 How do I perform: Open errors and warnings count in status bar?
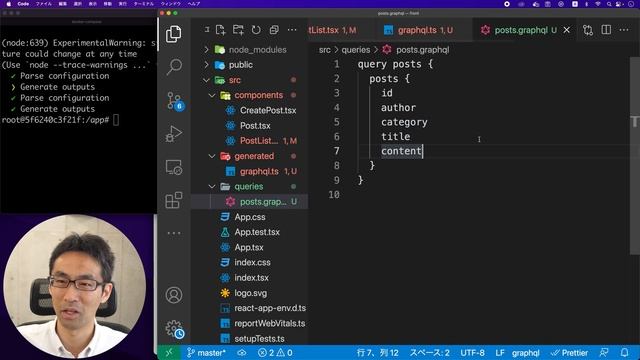(275, 353)
